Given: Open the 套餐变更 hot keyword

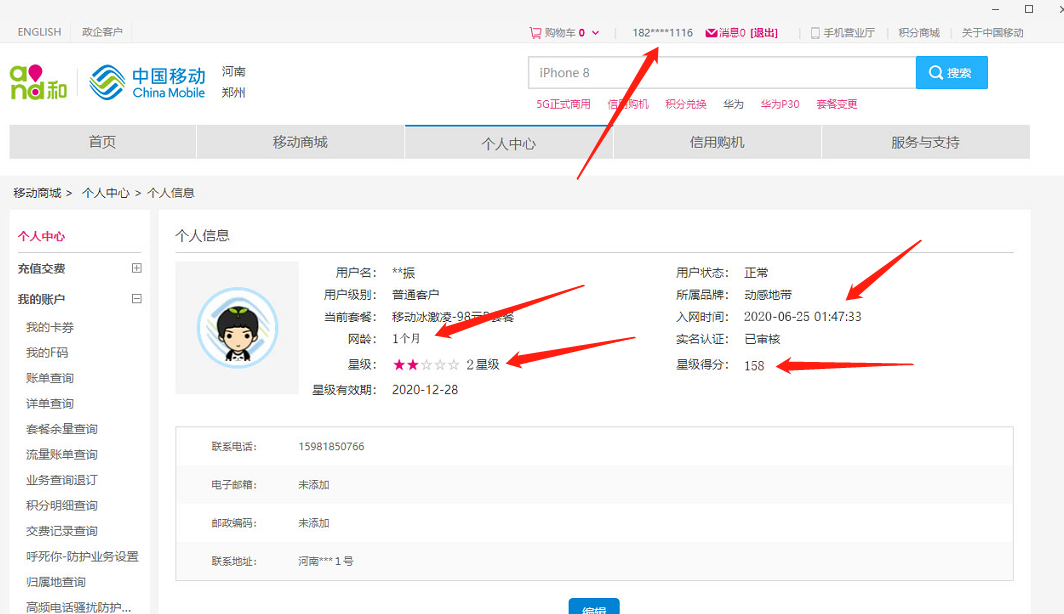Looking at the screenshot, I should [837, 104].
